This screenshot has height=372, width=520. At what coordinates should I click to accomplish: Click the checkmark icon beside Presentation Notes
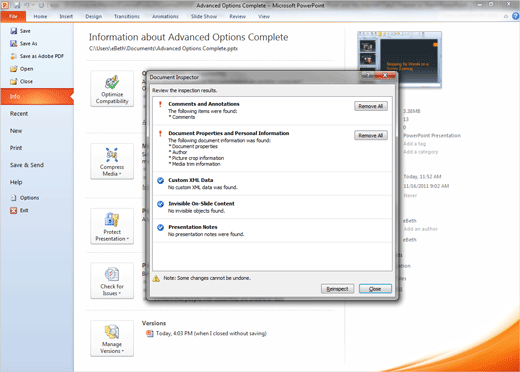160,227
